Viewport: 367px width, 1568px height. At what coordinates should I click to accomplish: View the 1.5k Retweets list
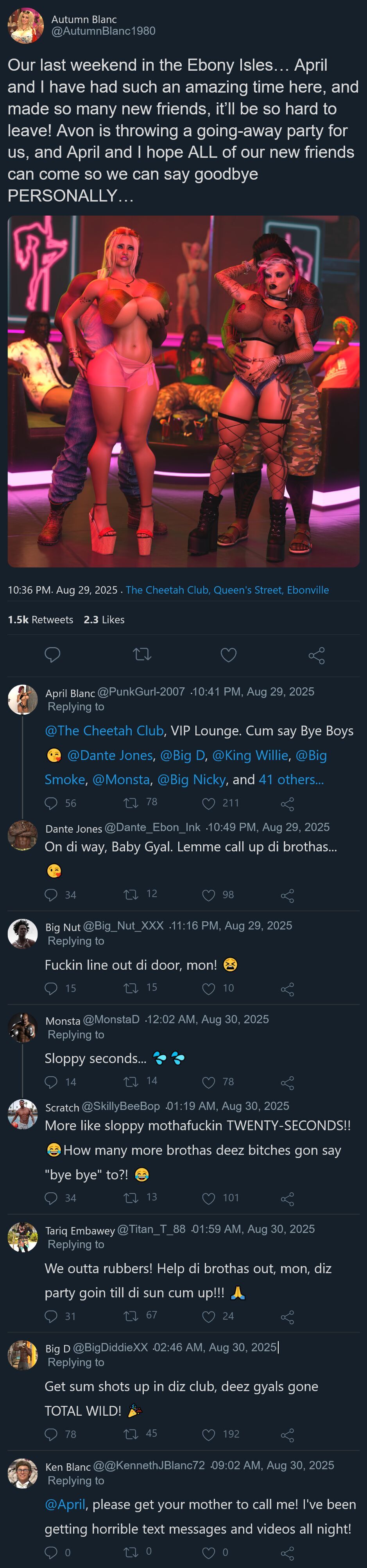(40, 620)
